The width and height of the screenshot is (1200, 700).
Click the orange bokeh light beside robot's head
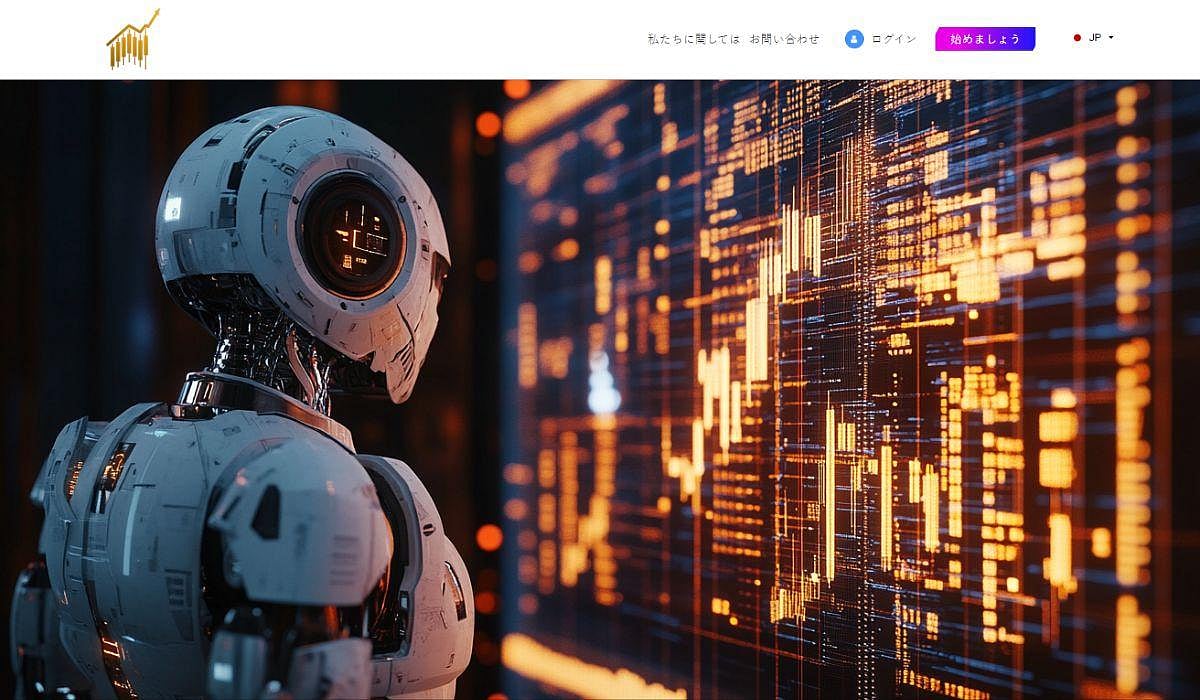488,124
